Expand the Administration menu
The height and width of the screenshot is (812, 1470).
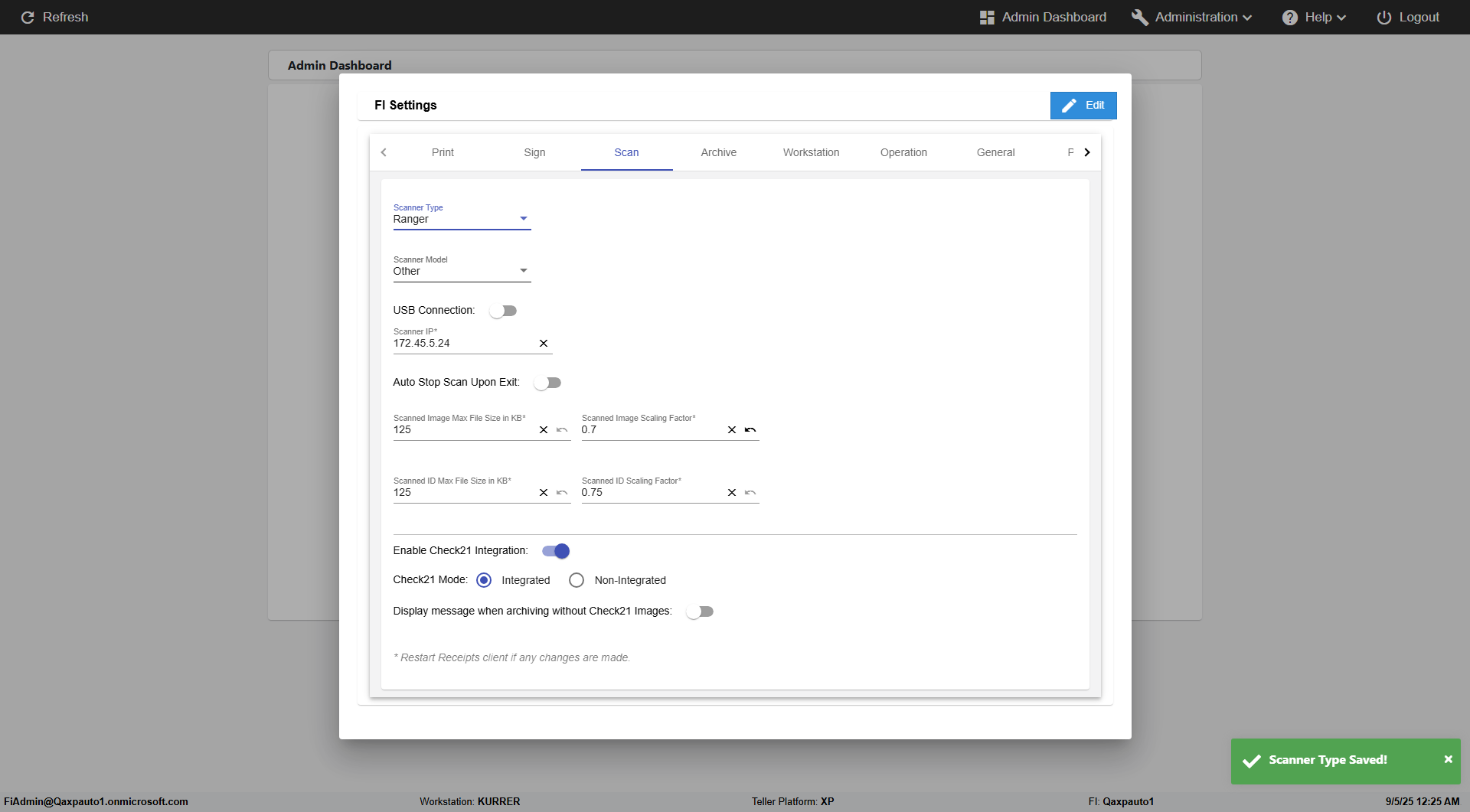pyautogui.click(x=1192, y=17)
